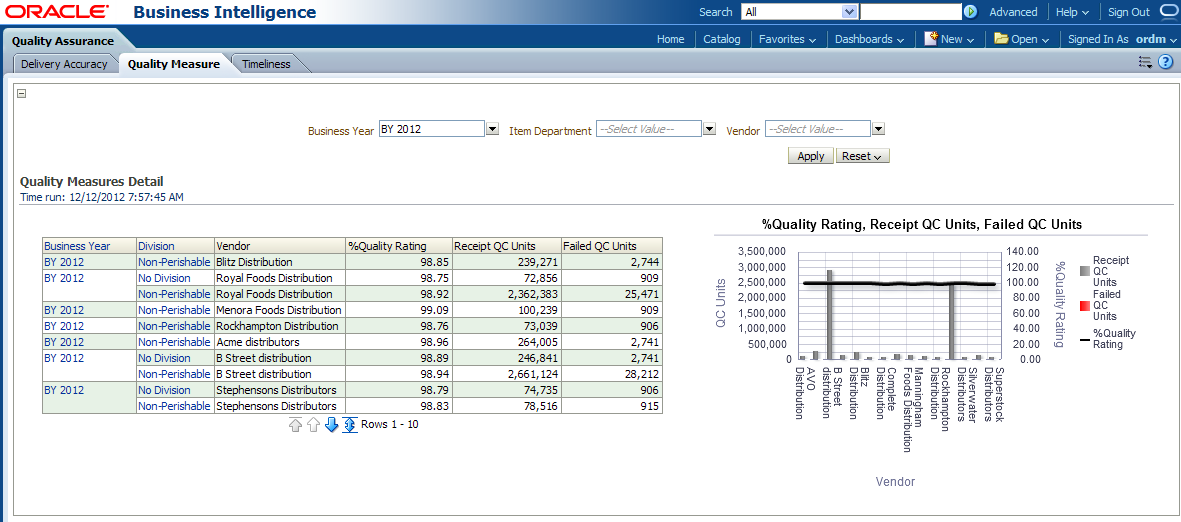Switch to the Timeliness tab
Screen dimensions: 1181x522
click(x=266, y=64)
